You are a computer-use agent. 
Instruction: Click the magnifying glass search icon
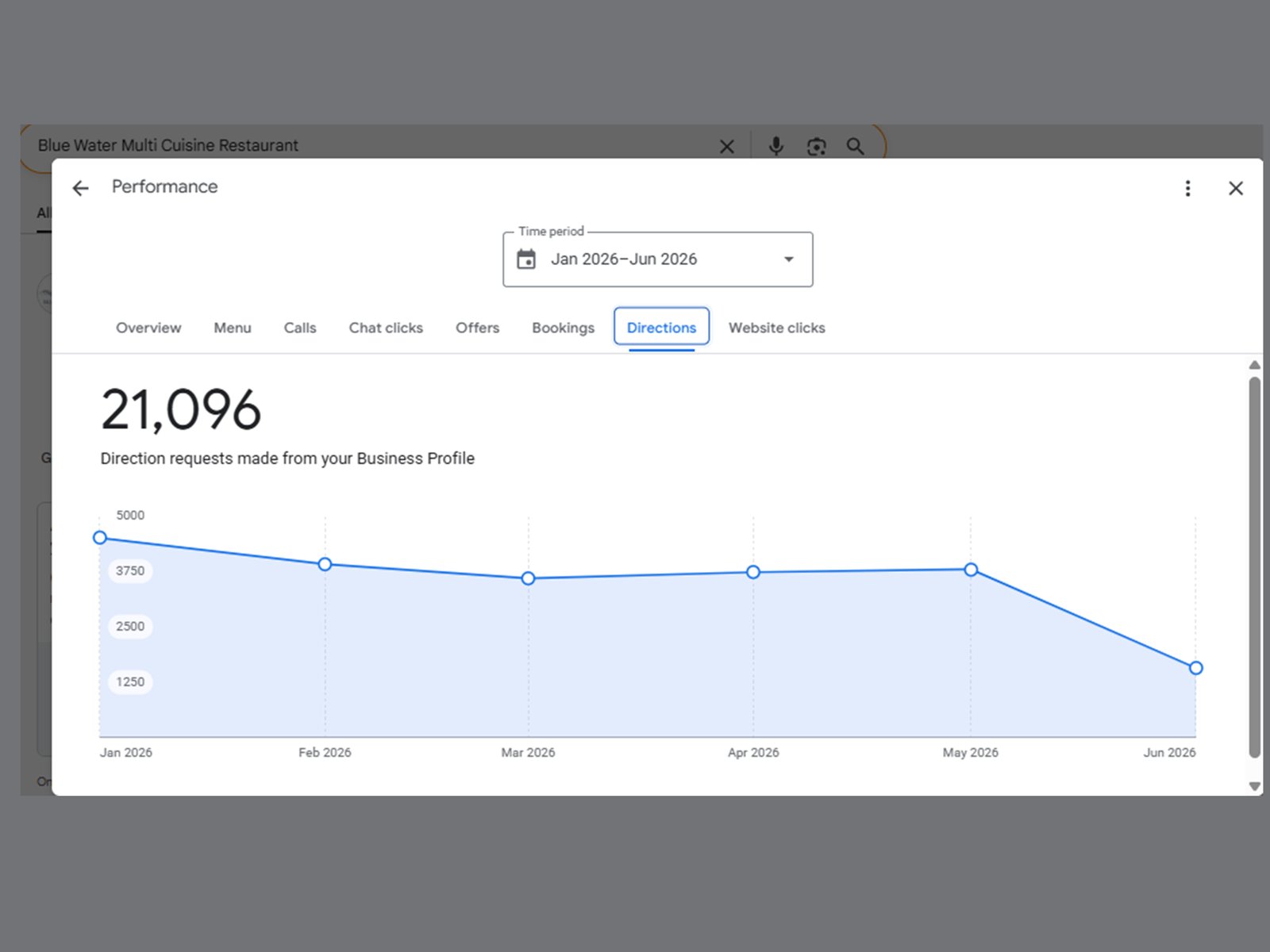pyautogui.click(x=855, y=146)
